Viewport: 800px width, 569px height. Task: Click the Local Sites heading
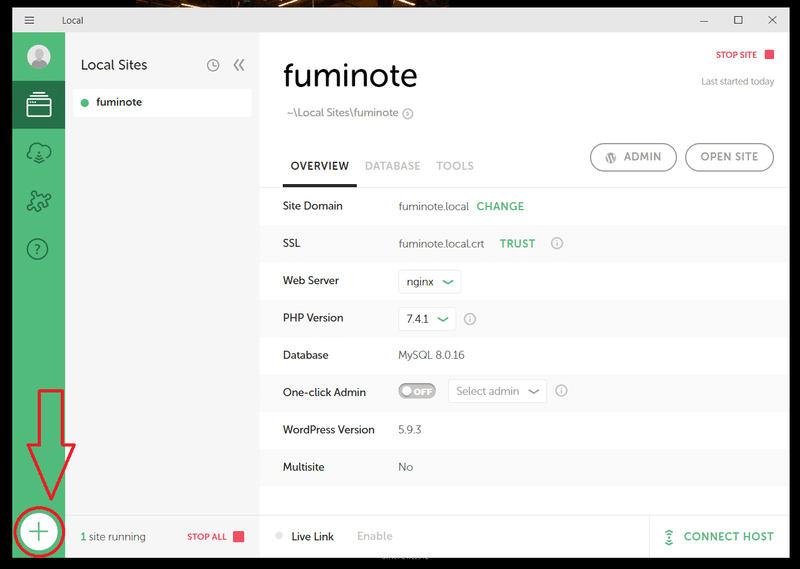tap(114, 65)
